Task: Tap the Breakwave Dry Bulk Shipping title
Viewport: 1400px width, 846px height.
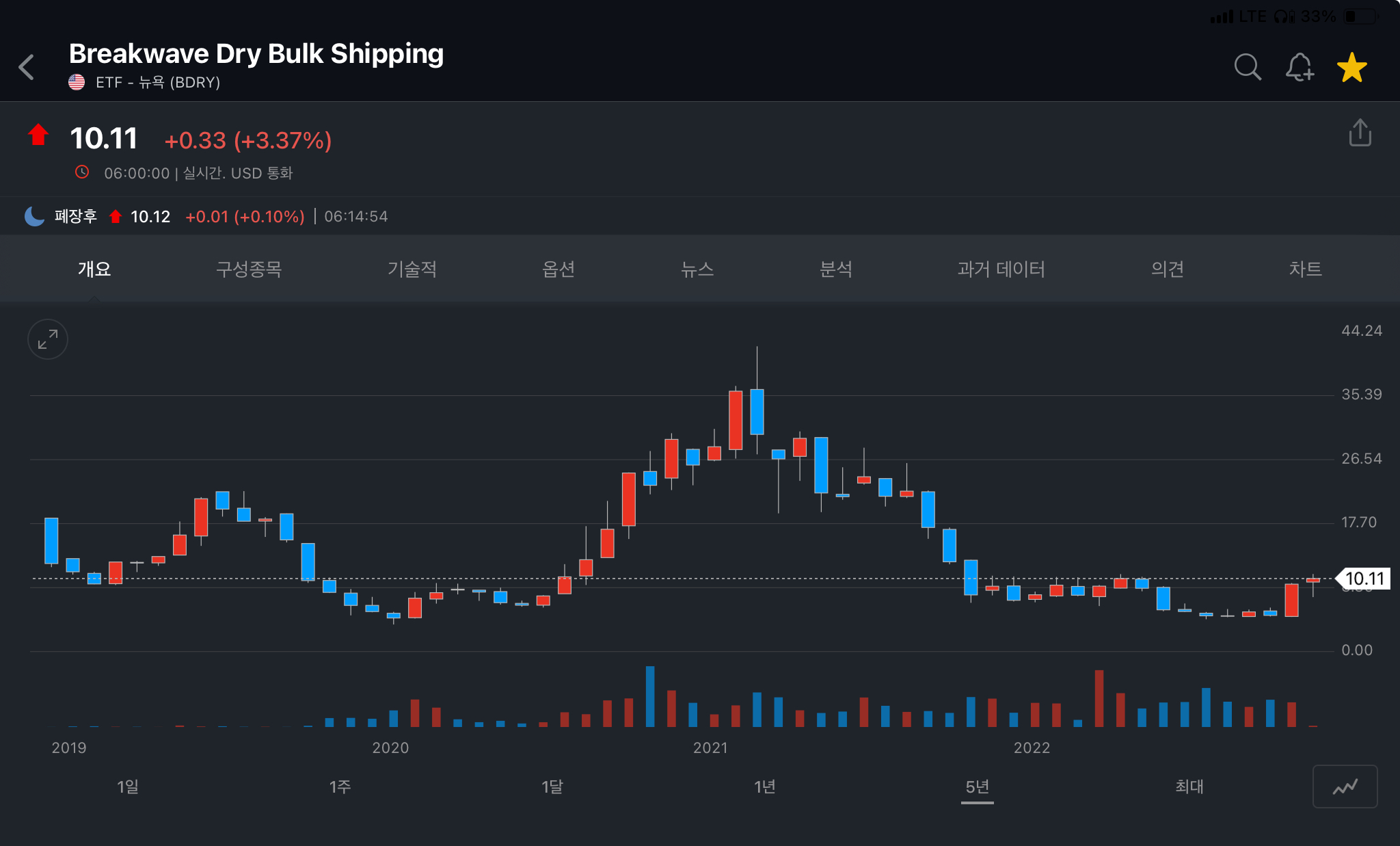Action: click(x=256, y=53)
